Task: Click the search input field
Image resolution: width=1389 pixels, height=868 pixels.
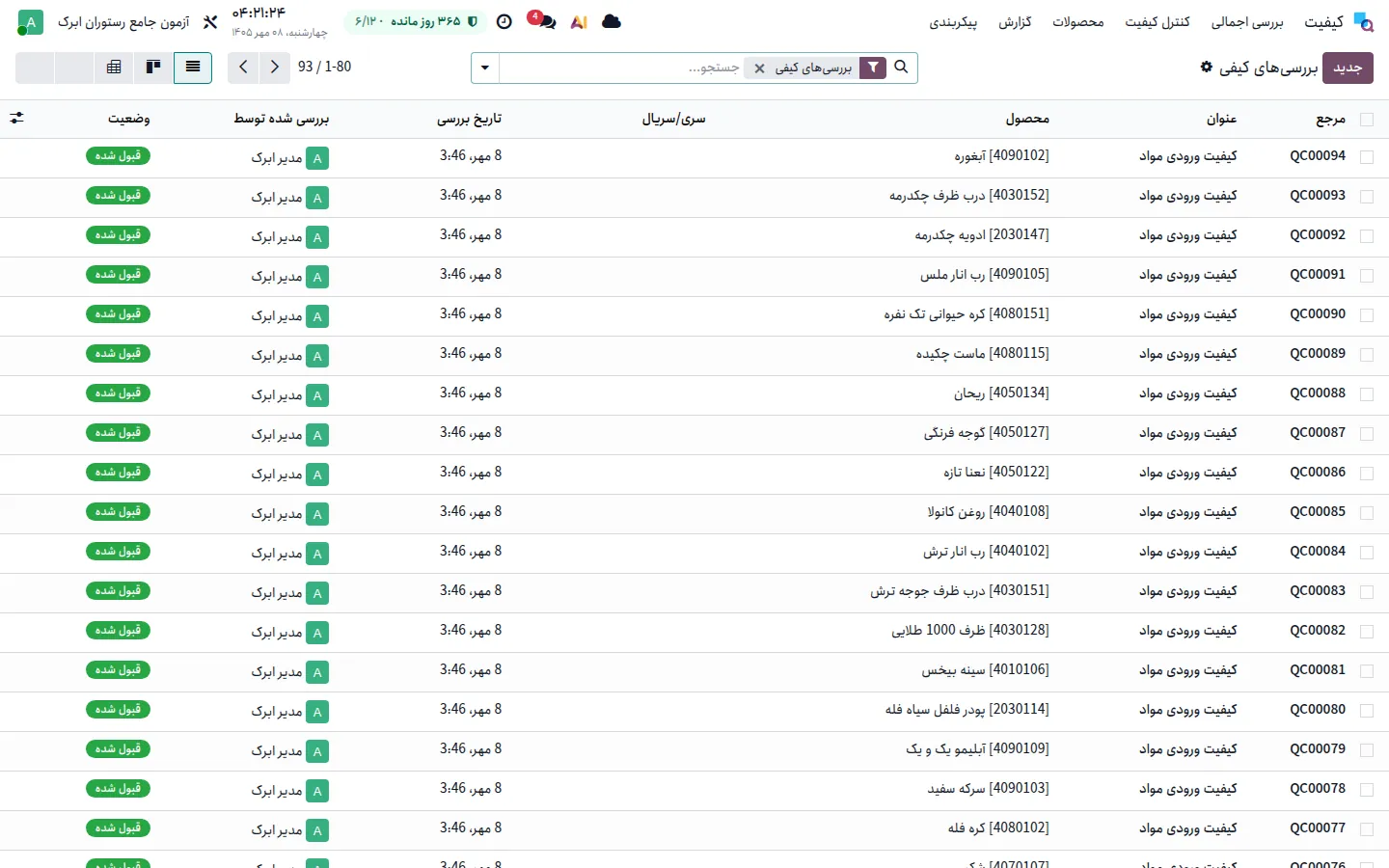Action: (x=622, y=68)
